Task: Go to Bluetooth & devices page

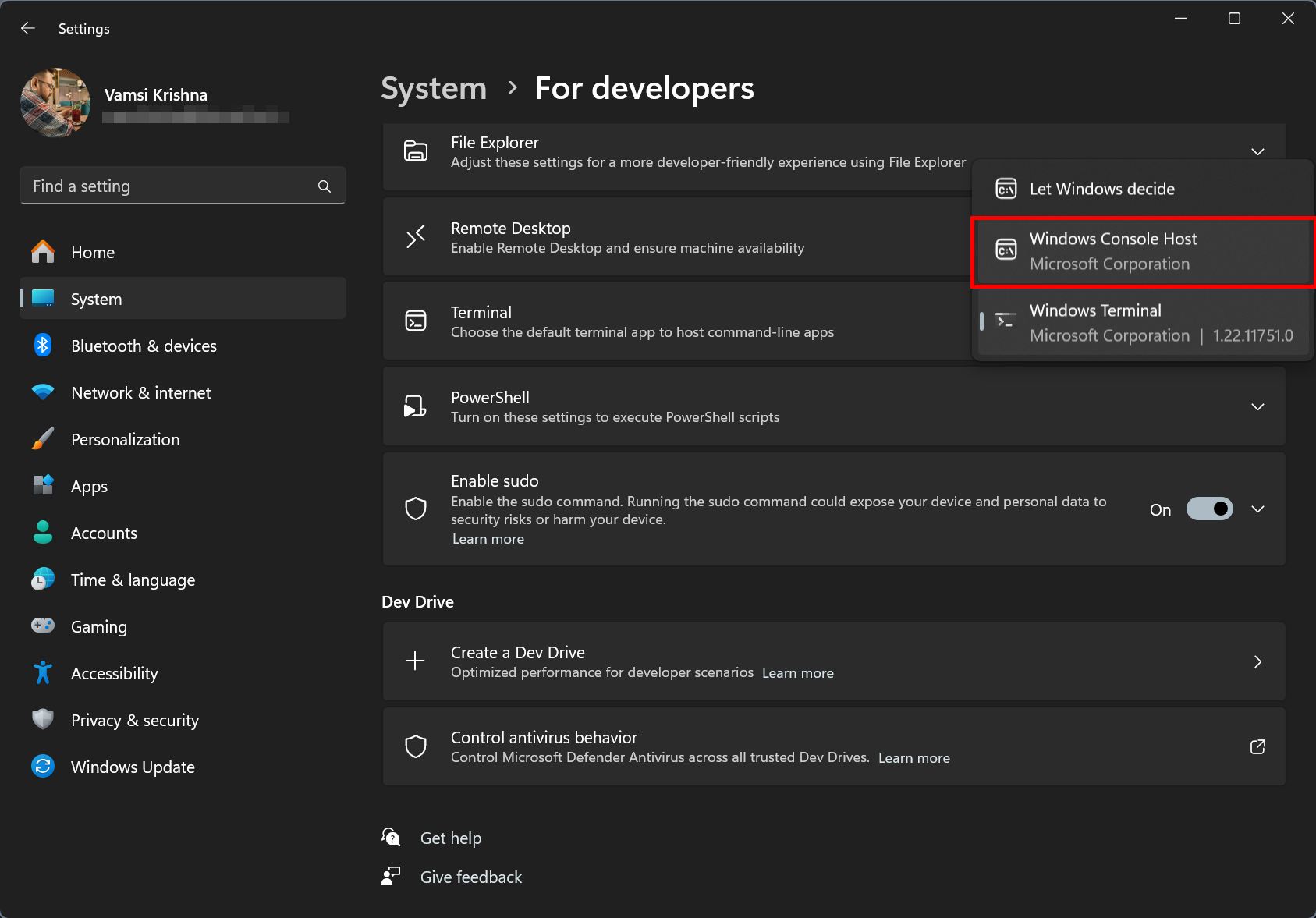Action: (x=183, y=346)
